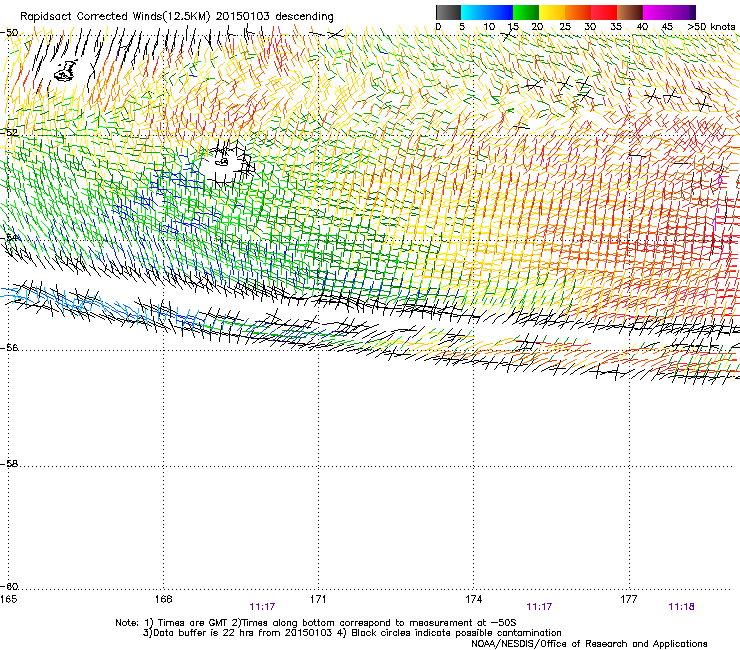Click the island outline near the top-left corner
The width and height of the screenshot is (740, 650).
65,71
